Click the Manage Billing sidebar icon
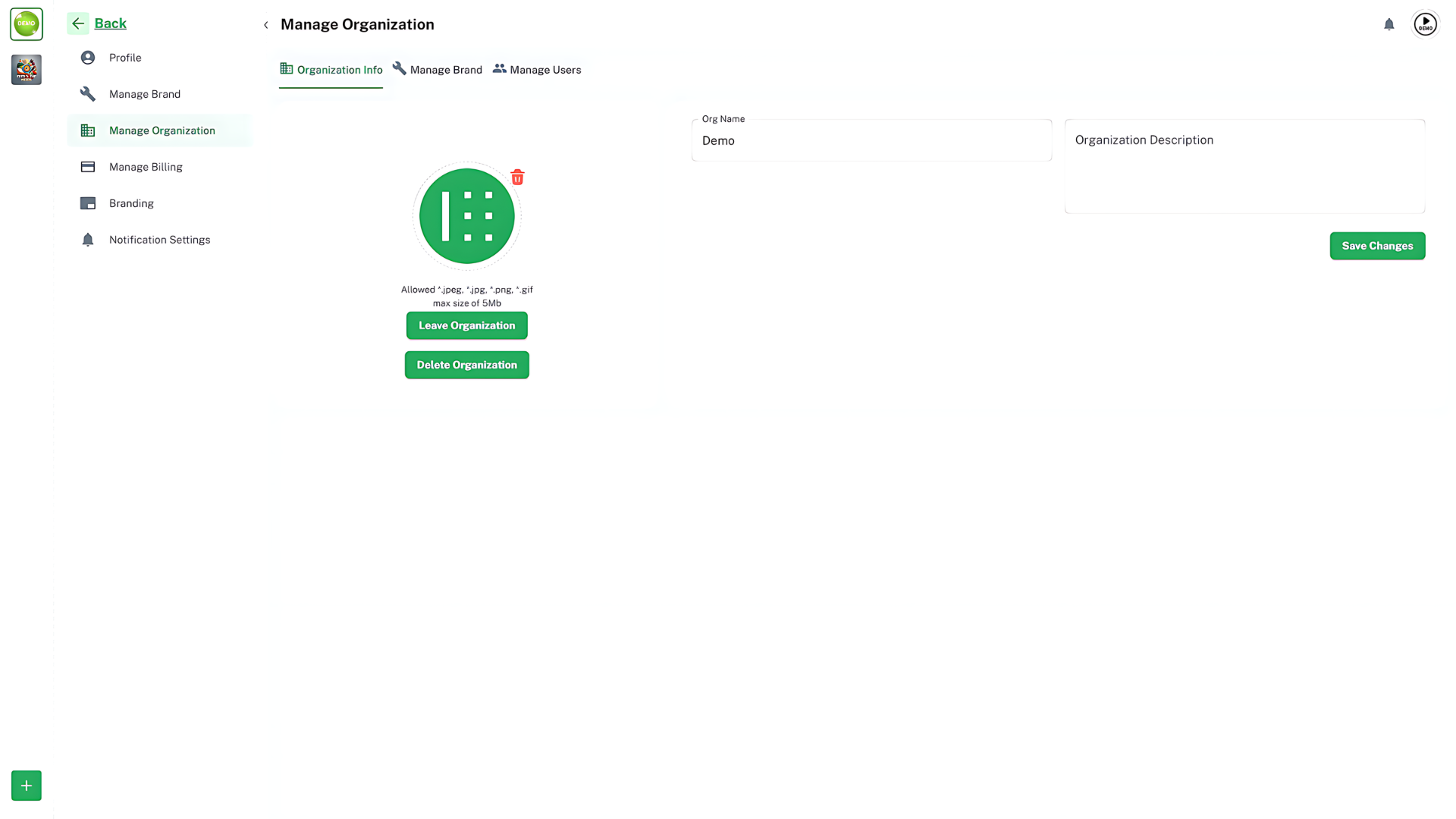This screenshot has height=819, width=1456. 88,166
